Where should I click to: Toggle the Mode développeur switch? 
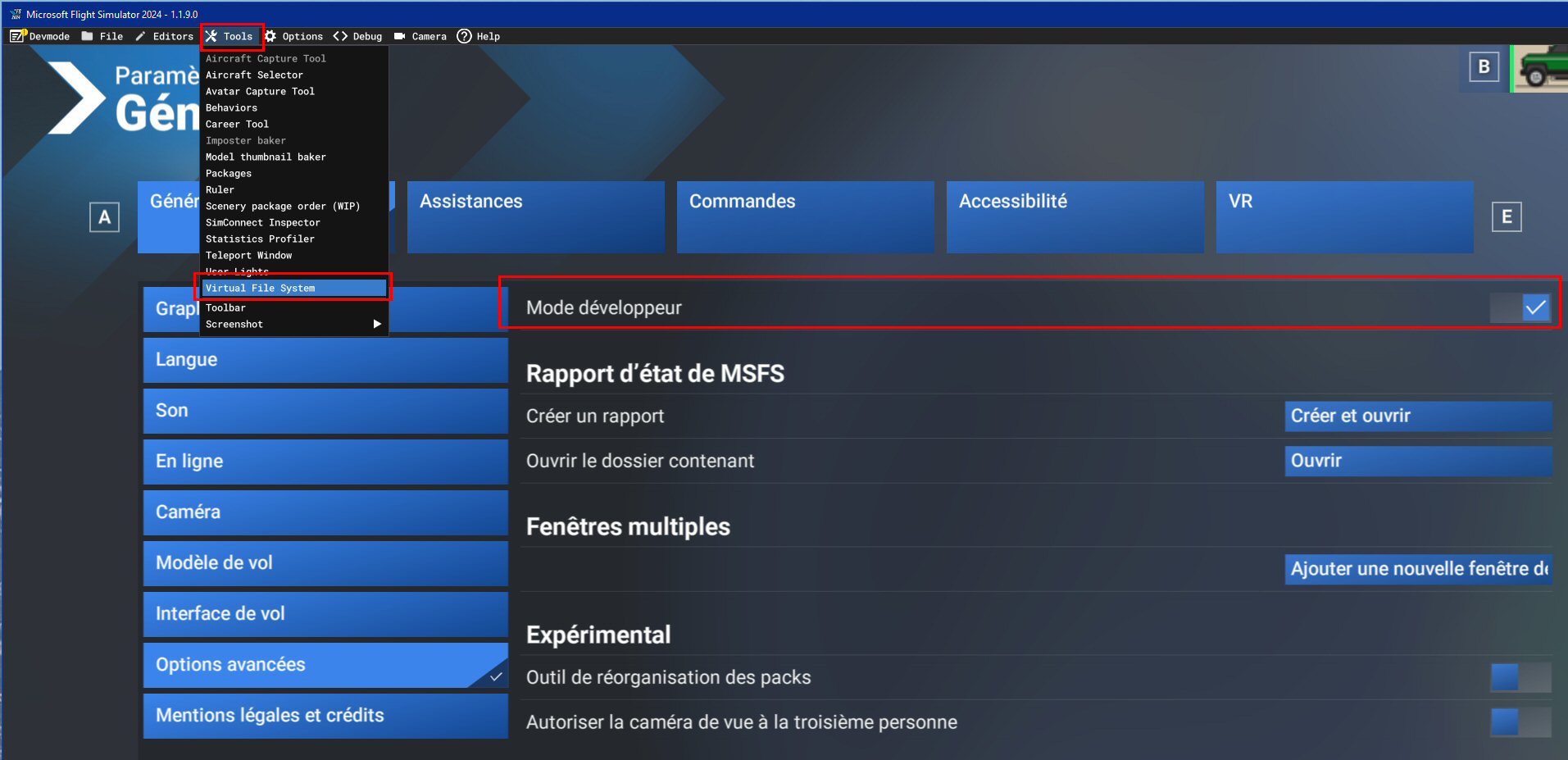tap(1520, 307)
